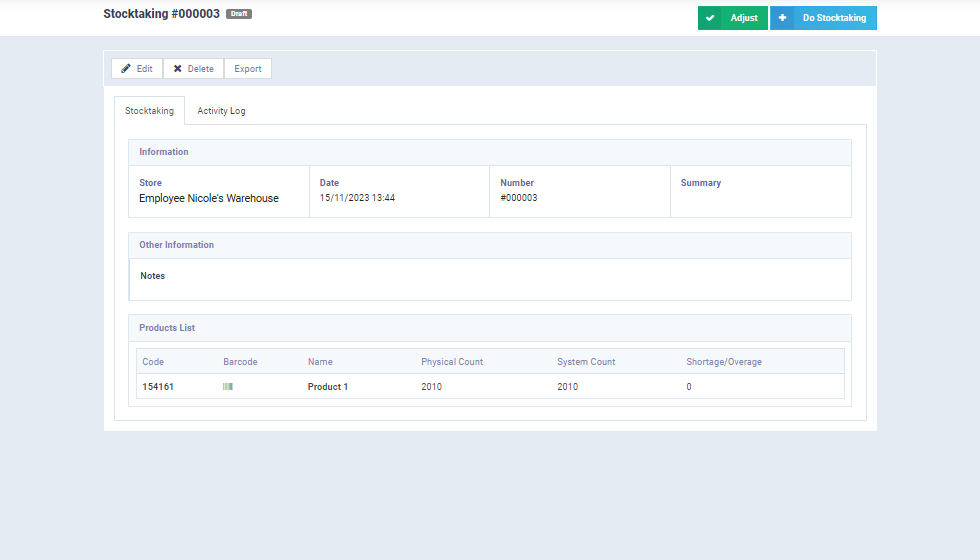Image resolution: width=980 pixels, height=560 pixels.
Task: Click the green Adjust button
Action: (x=732, y=18)
